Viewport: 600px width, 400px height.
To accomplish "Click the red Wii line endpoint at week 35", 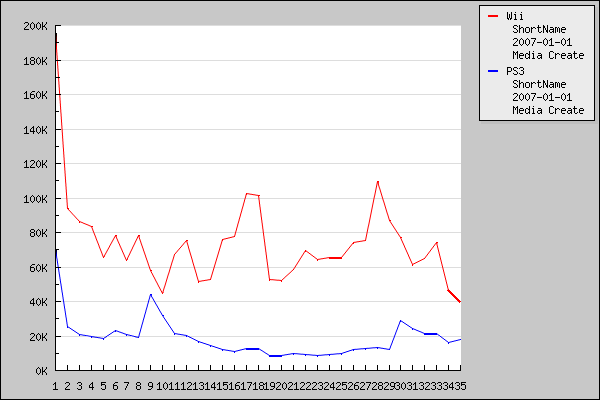I will tap(459, 302).
